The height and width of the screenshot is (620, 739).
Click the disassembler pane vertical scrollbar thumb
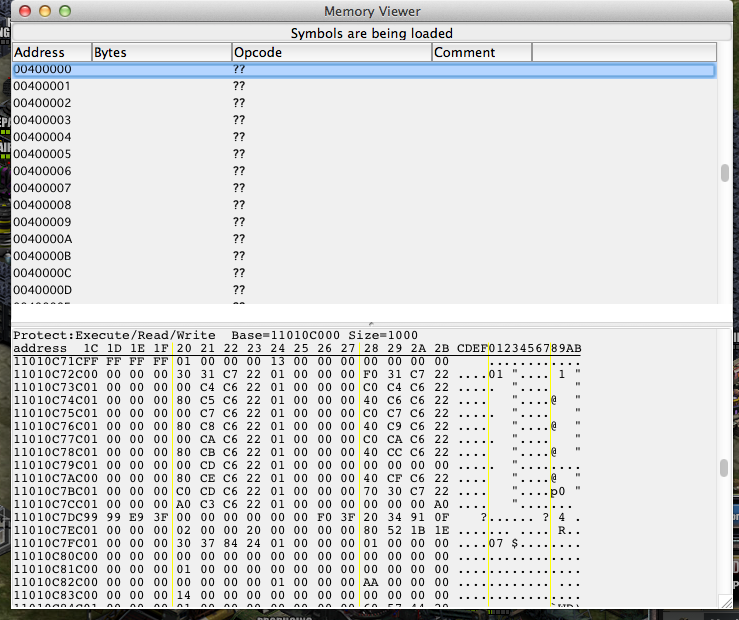point(724,172)
